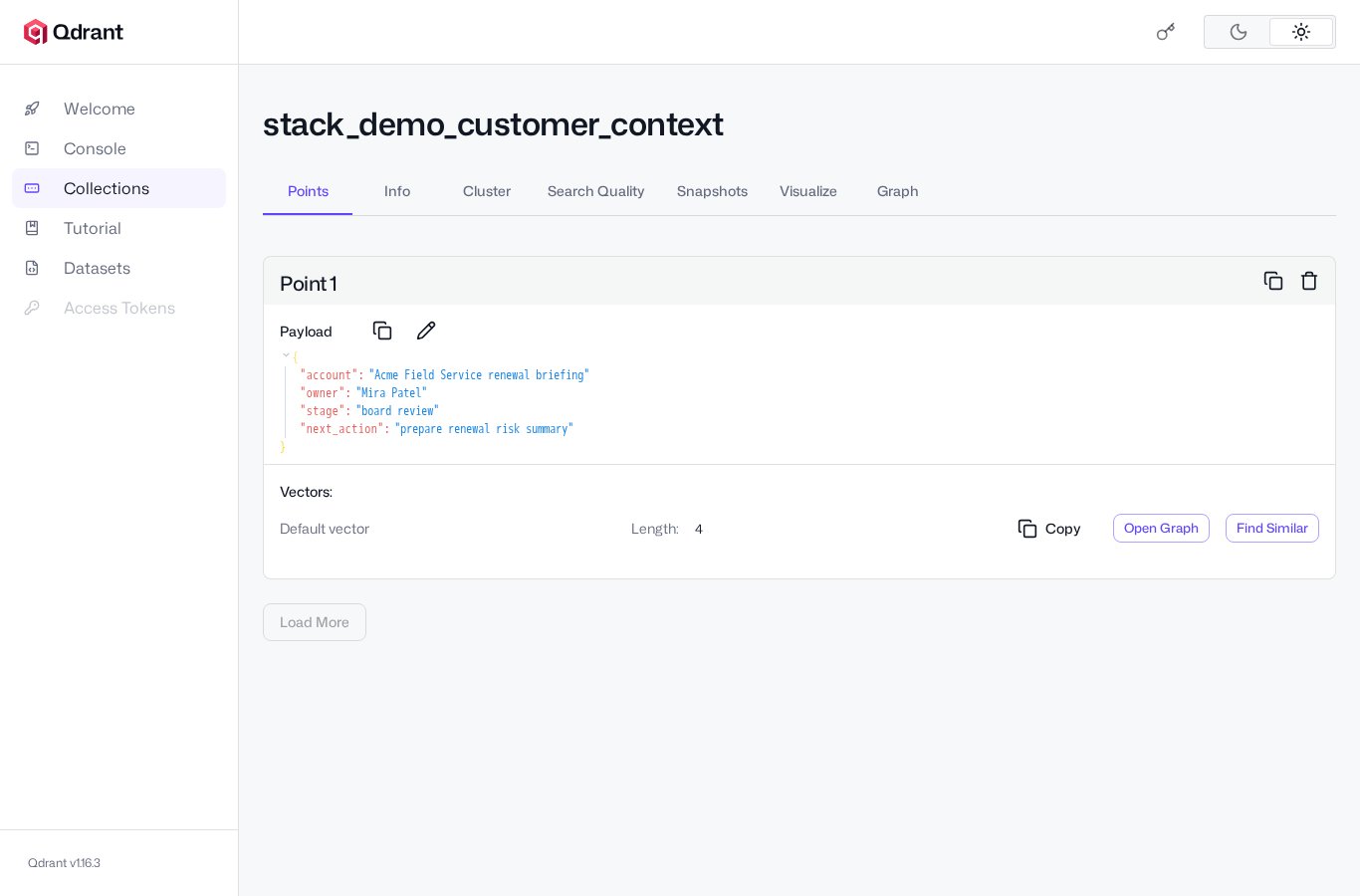Switch to dark mode moon icon
Viewport: 1360px width, 896px height.
(x=1238, y=32)
